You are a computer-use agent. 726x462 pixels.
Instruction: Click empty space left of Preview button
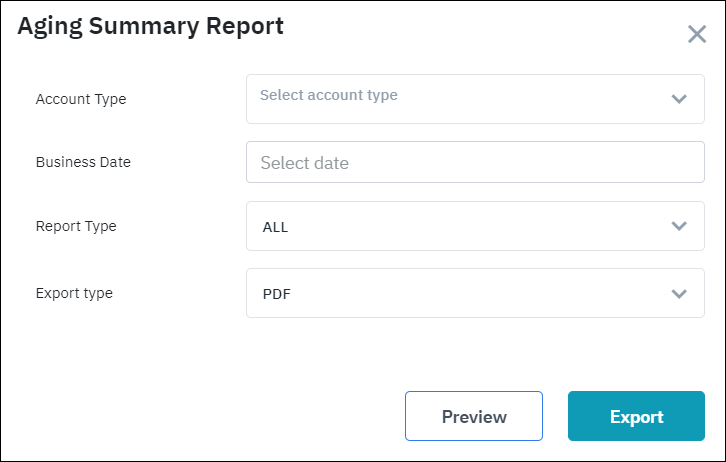200,416
